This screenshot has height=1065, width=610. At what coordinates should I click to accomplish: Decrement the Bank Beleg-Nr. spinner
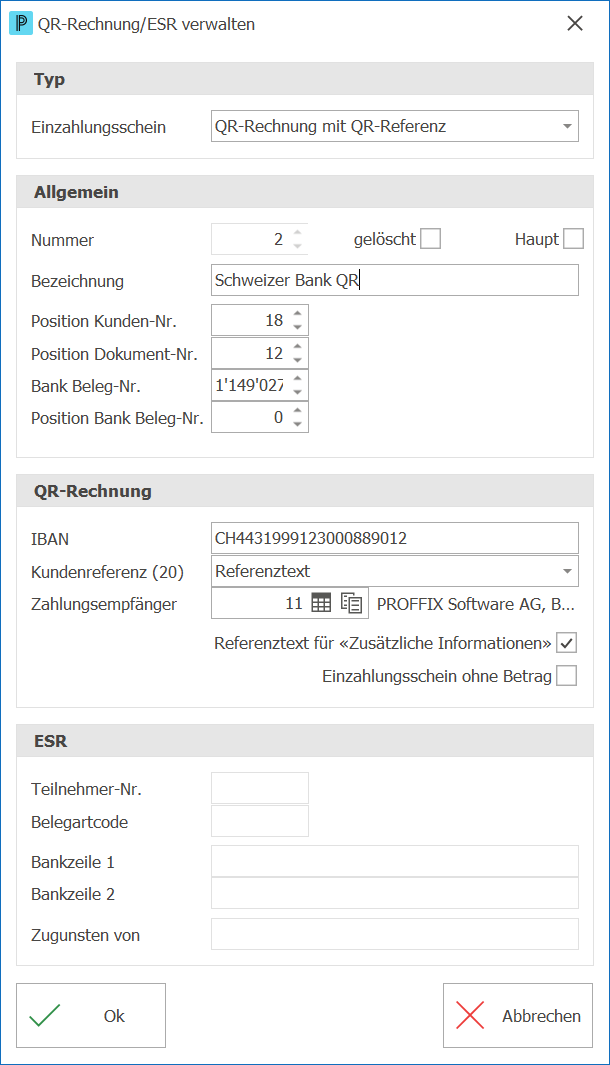(x=298, y=391)
